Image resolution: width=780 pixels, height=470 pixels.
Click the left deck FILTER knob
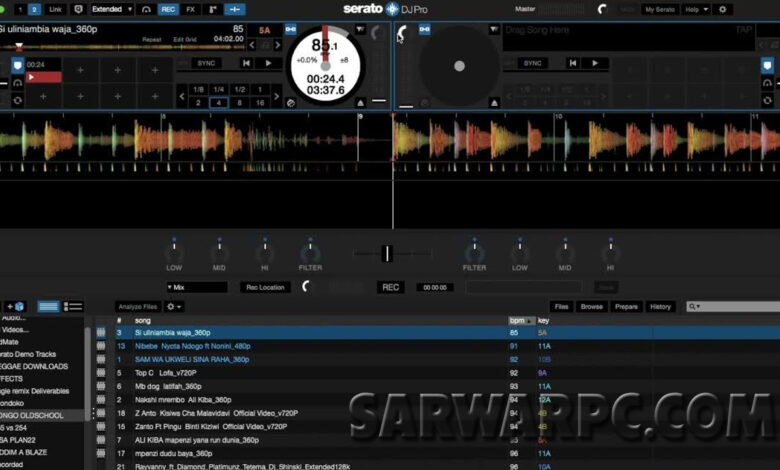click(310, 253)
